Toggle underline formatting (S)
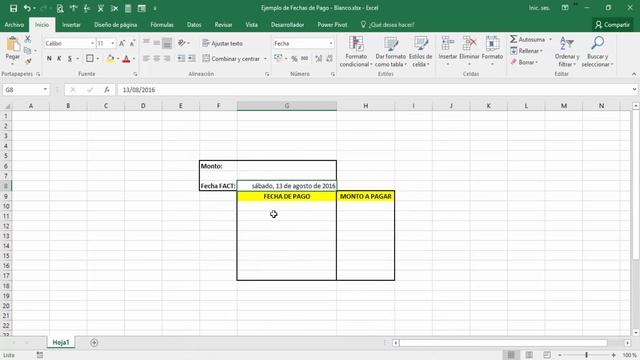Screen dimensions: 640x360 coord(70,59)
